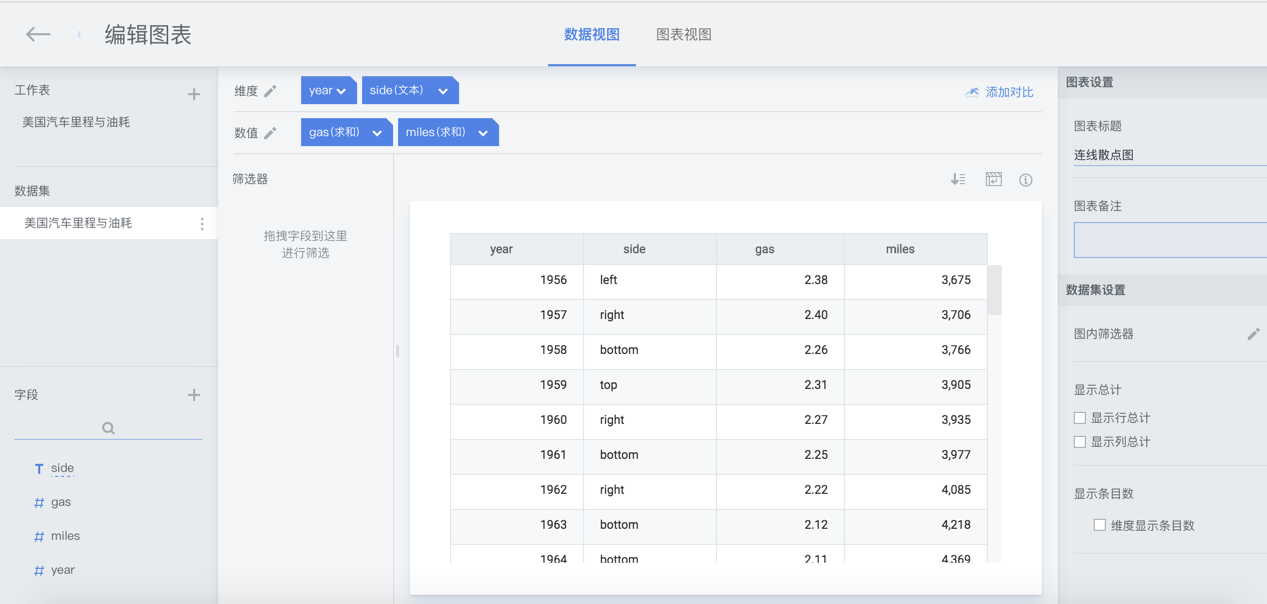
Task: Click the number icon beside gas field
Action: click(39, 502)
